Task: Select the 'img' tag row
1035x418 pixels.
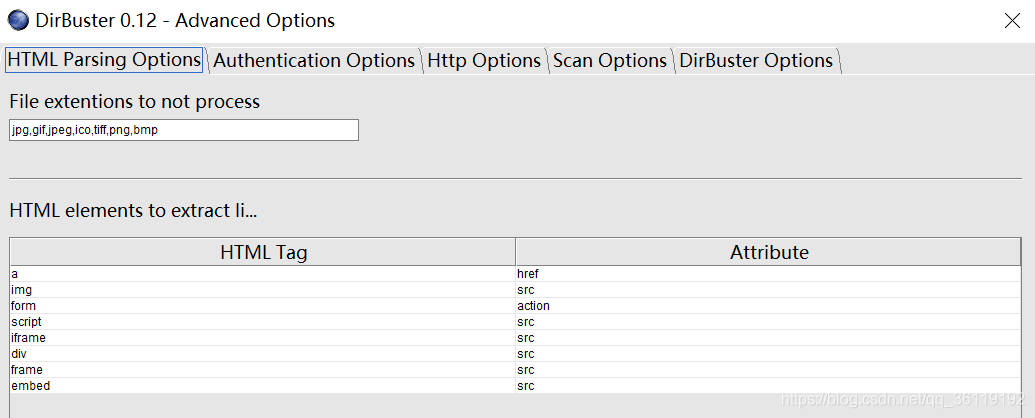Action: [262, 290]
